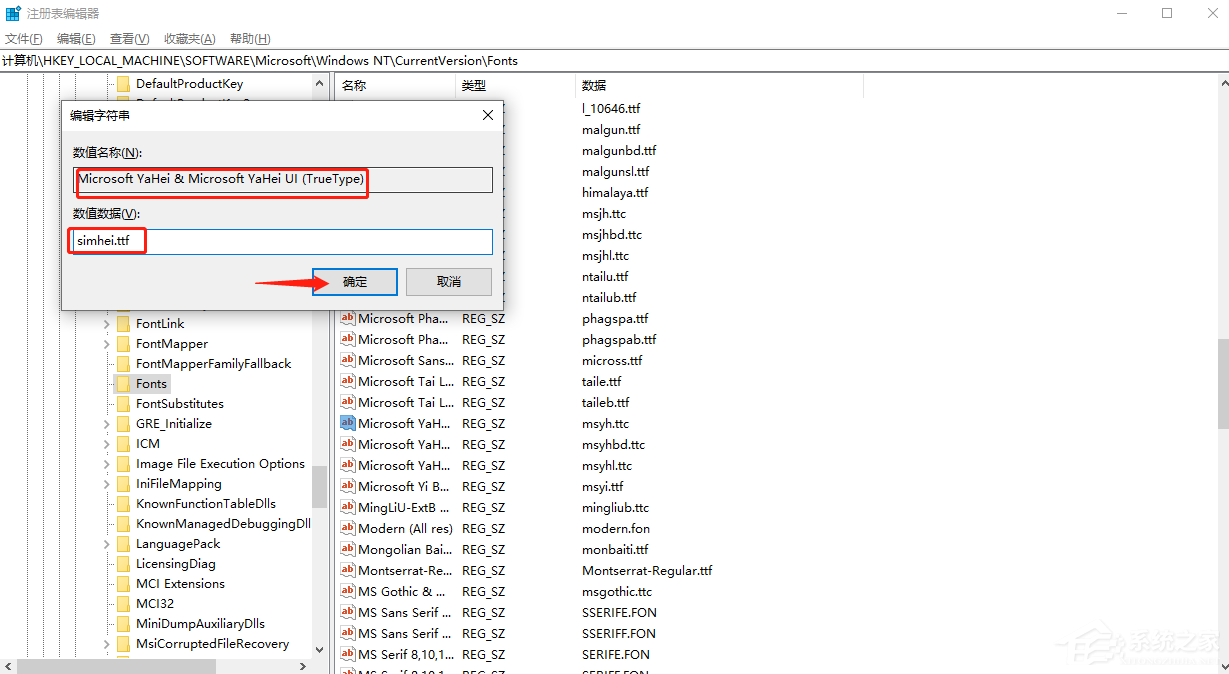Expand the FontMapper tree node
The height and width of the screenshot is (674, 1229).
pos(105,343)
